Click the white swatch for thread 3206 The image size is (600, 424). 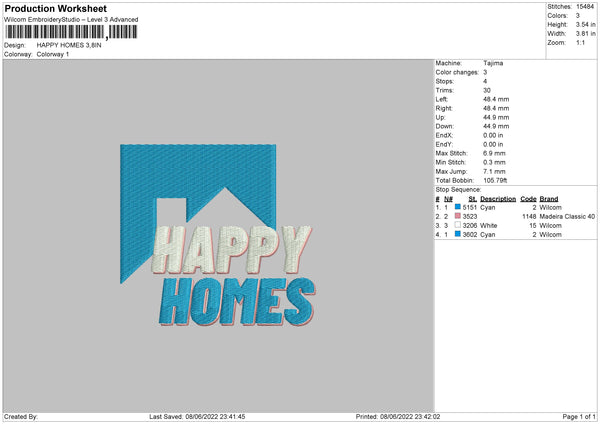458,225
